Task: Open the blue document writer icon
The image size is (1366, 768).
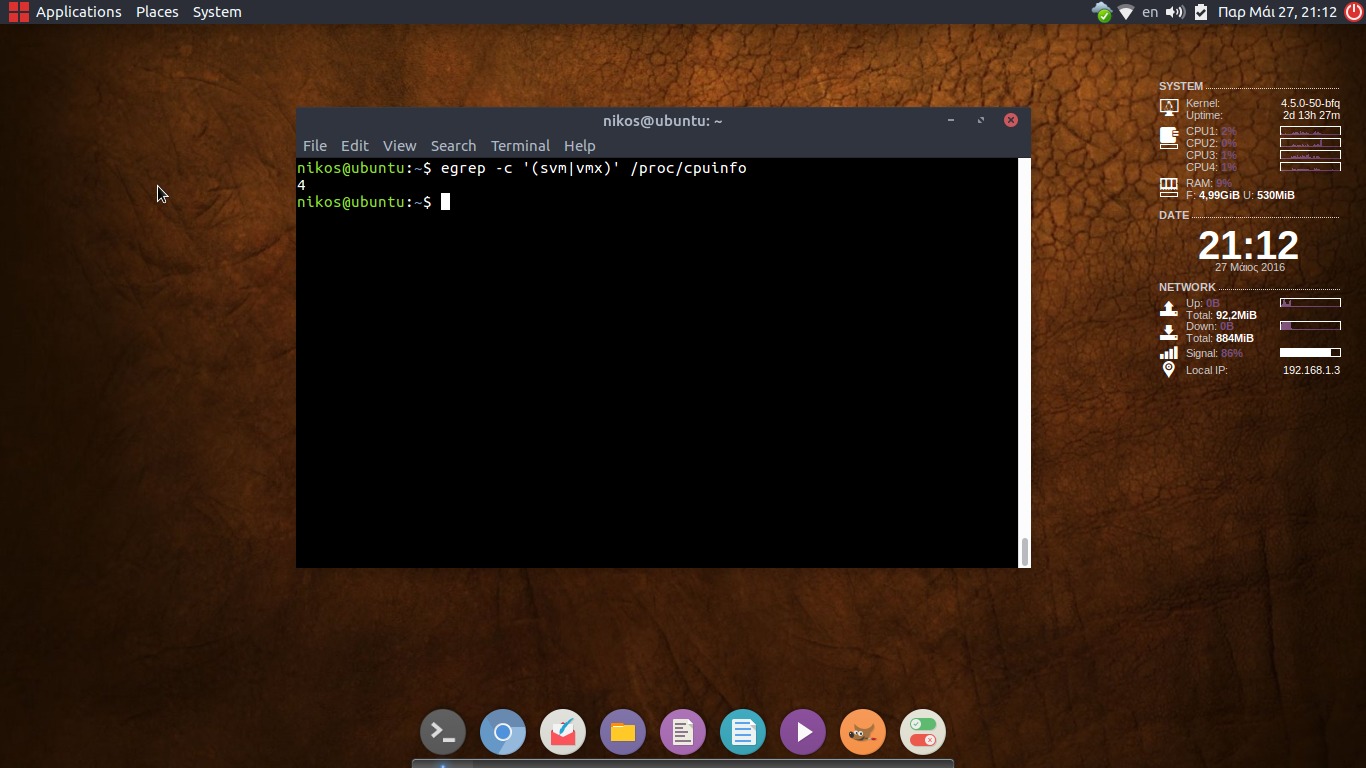Action: pyautogui.click(x=743, y=733)
